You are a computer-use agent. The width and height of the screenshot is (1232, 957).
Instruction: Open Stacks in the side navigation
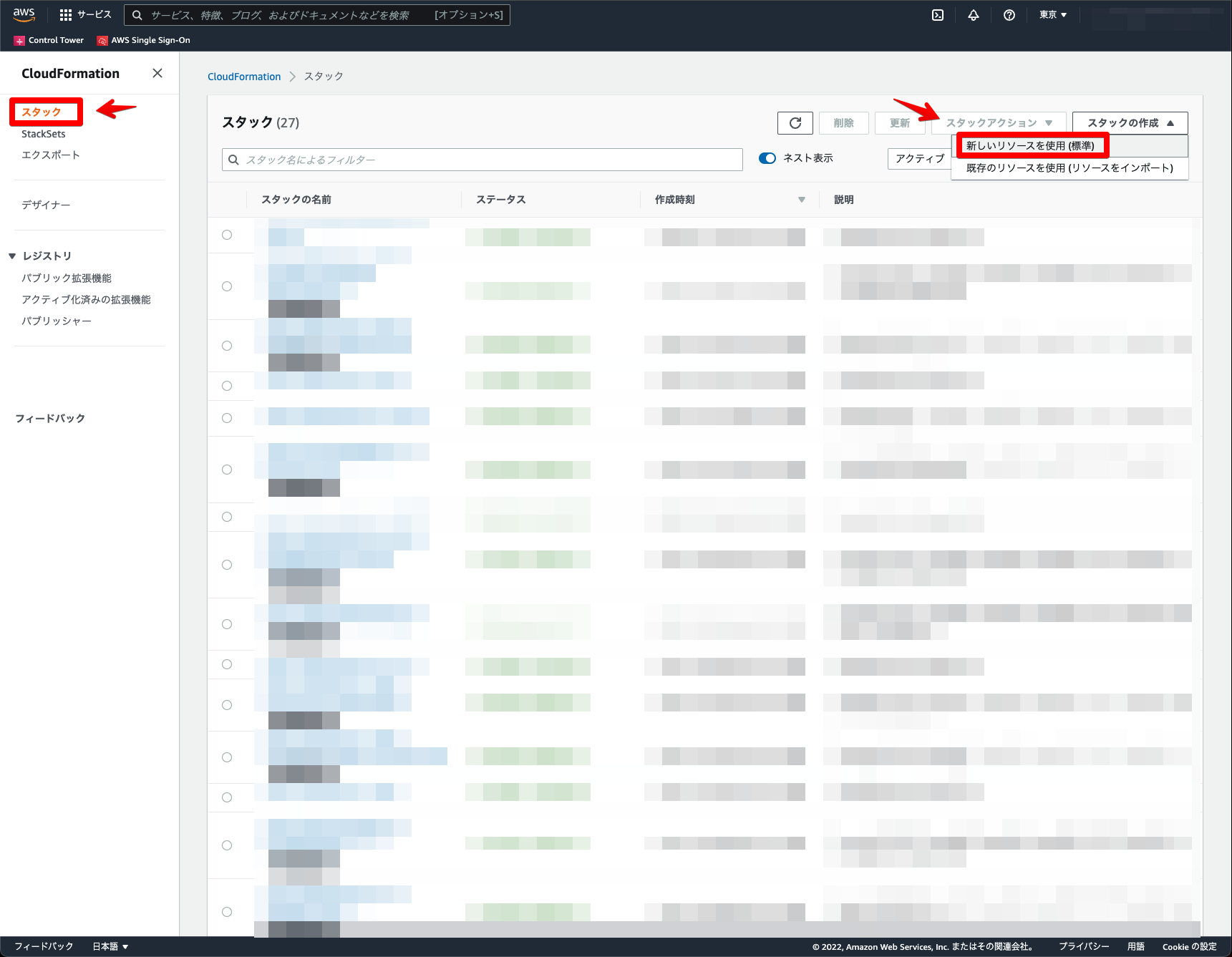pyautogui.click(x=42, y=112)
